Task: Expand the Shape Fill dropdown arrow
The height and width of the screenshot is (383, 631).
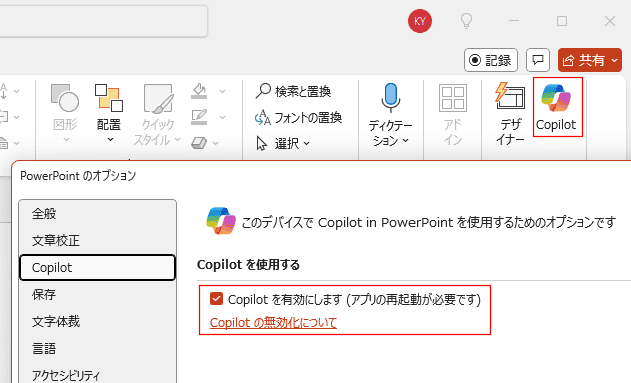Action: click(x=222, y=91)
